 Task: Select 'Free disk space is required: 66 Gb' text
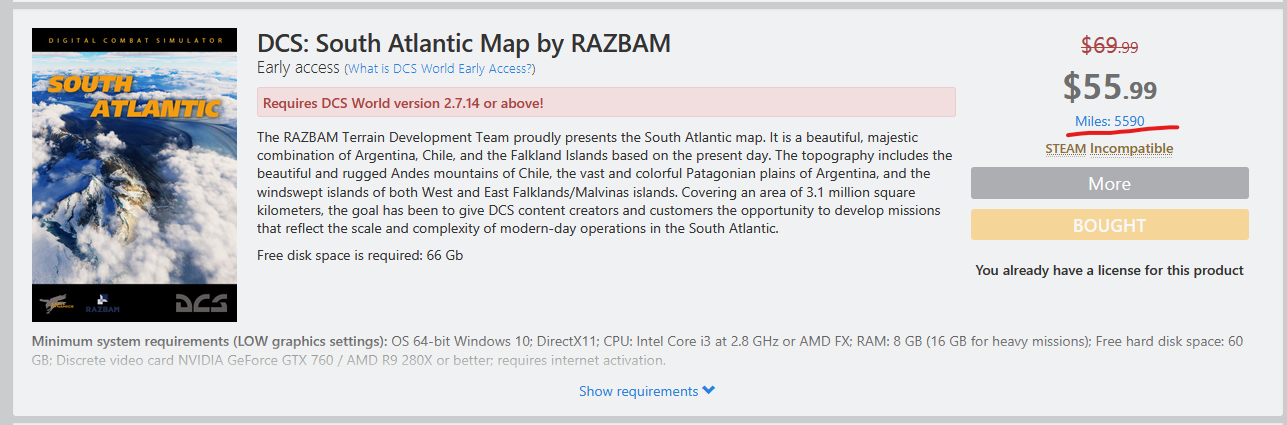(x=360, y=255)
